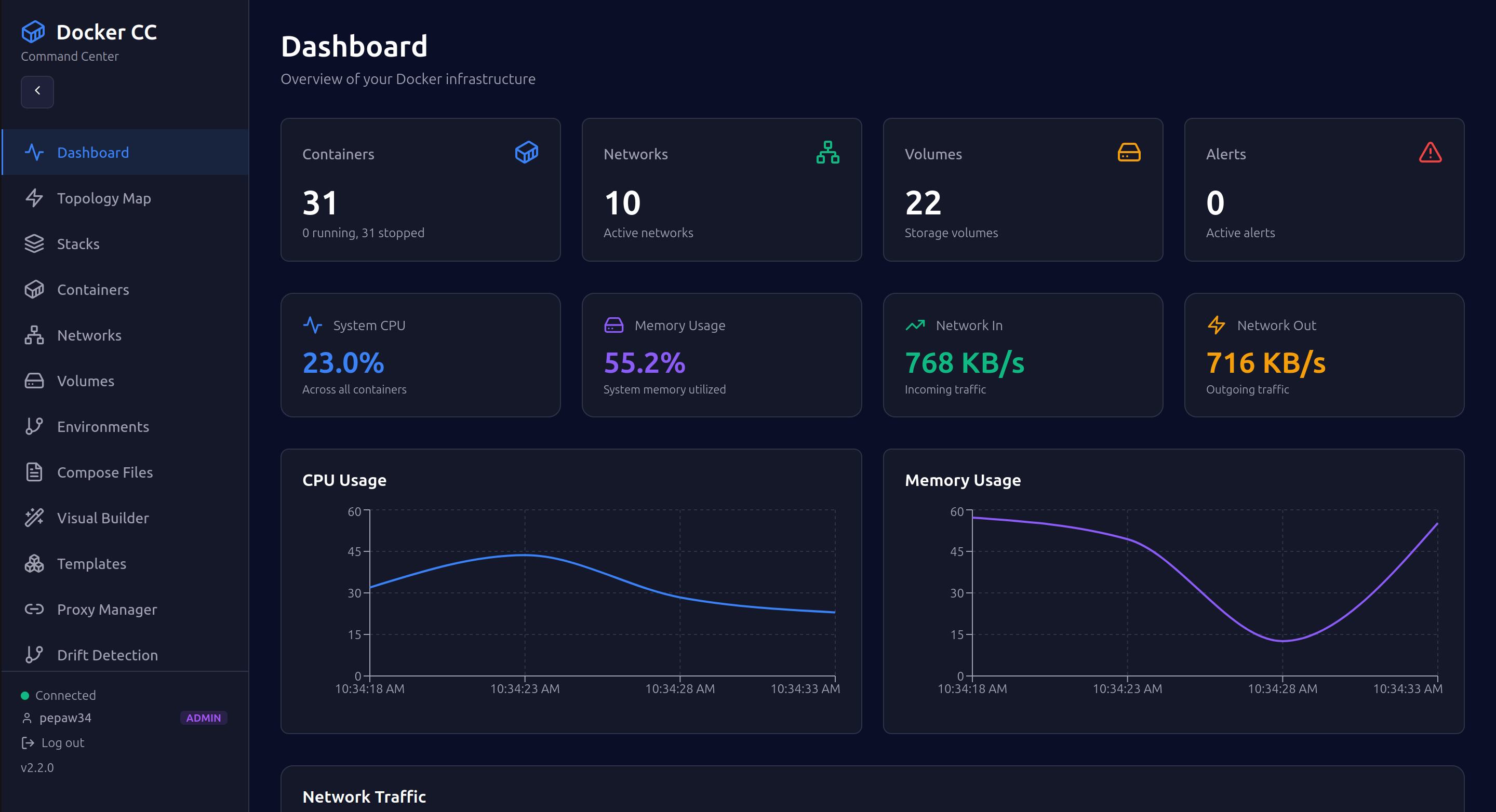Switch to the Stacks section

point(78,244)
